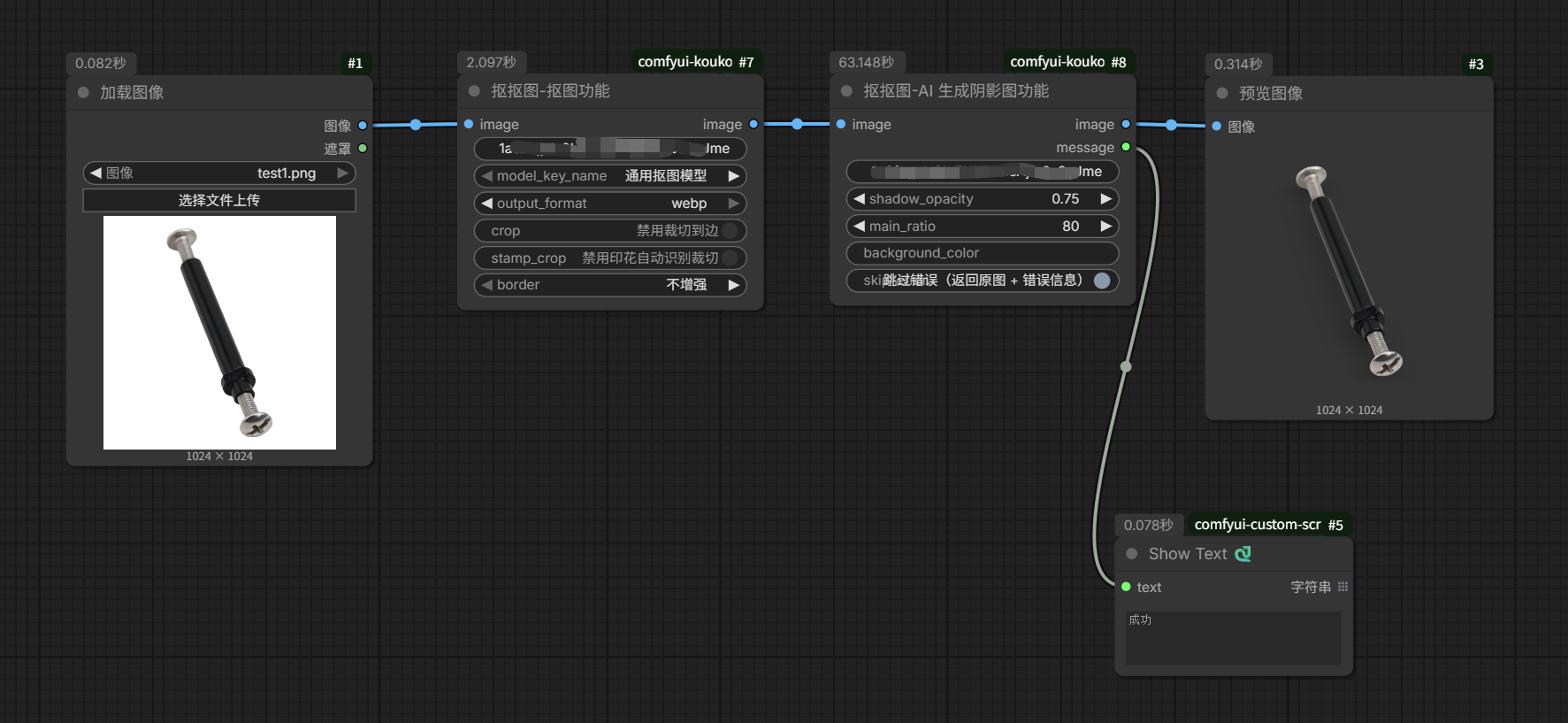Collapse the 预览图像 node via its title dot
This screenshot has width=1568, height=723.
tap(1222, 93)
